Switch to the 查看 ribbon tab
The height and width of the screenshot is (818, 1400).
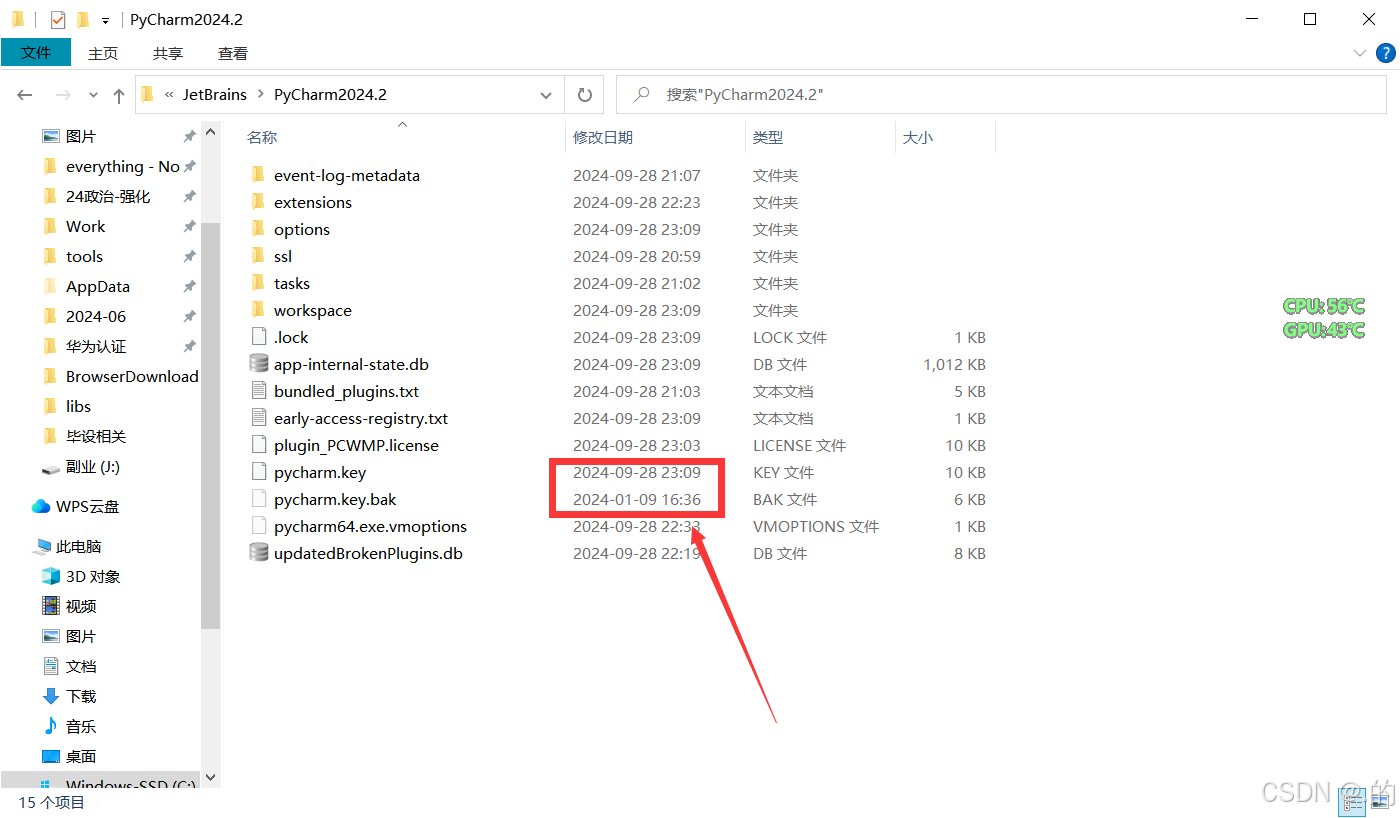233,53
